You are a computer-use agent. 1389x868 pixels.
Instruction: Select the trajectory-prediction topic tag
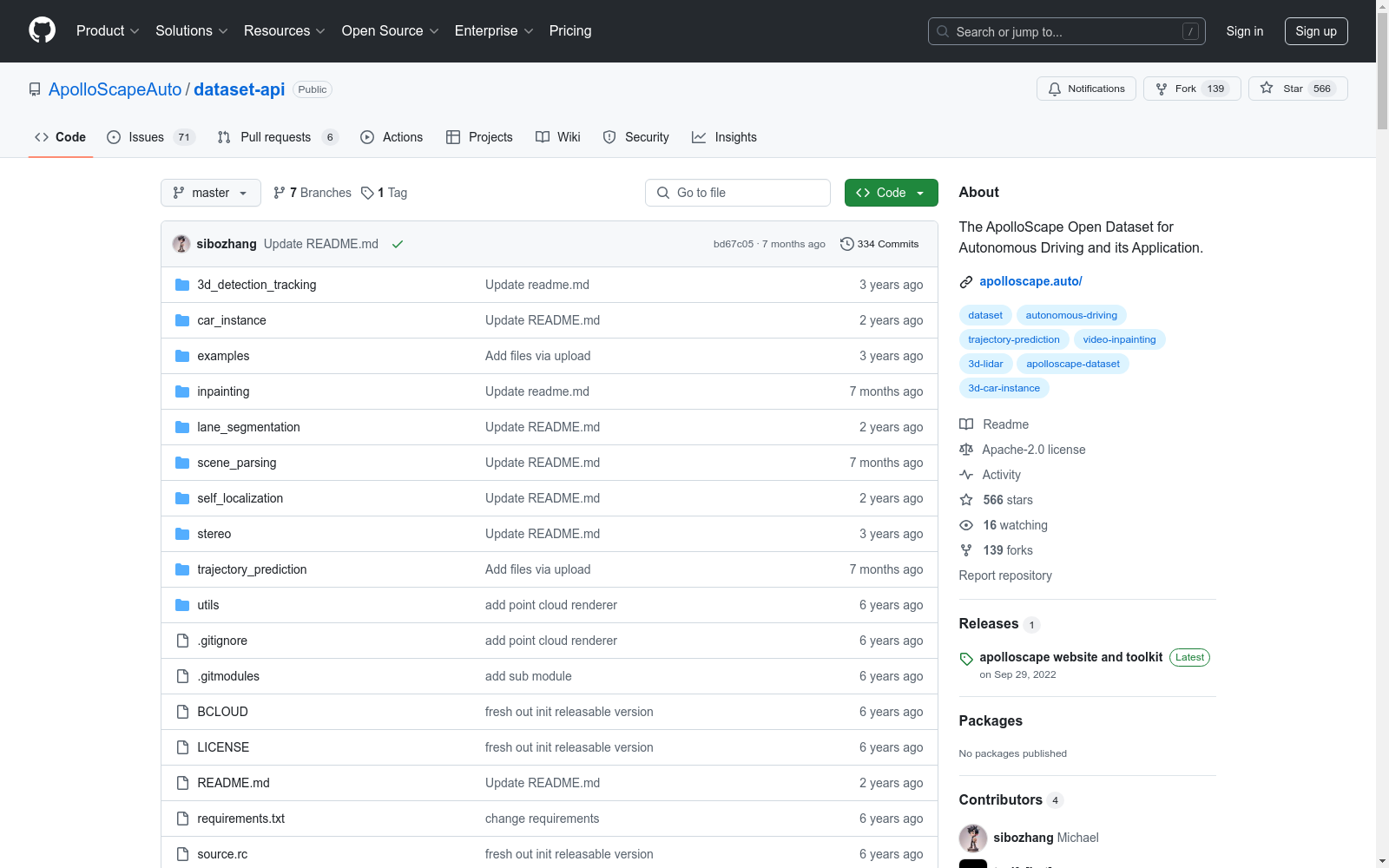(1014, 339)
